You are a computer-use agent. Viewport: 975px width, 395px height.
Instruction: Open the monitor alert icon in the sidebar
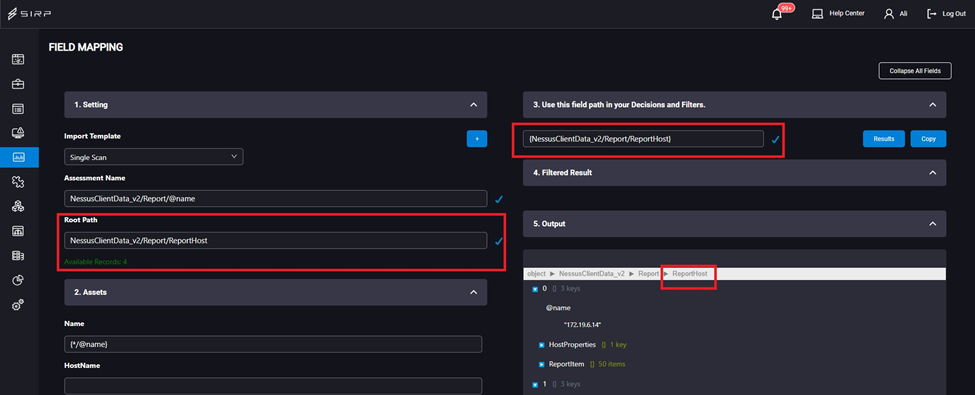[18, 132]
